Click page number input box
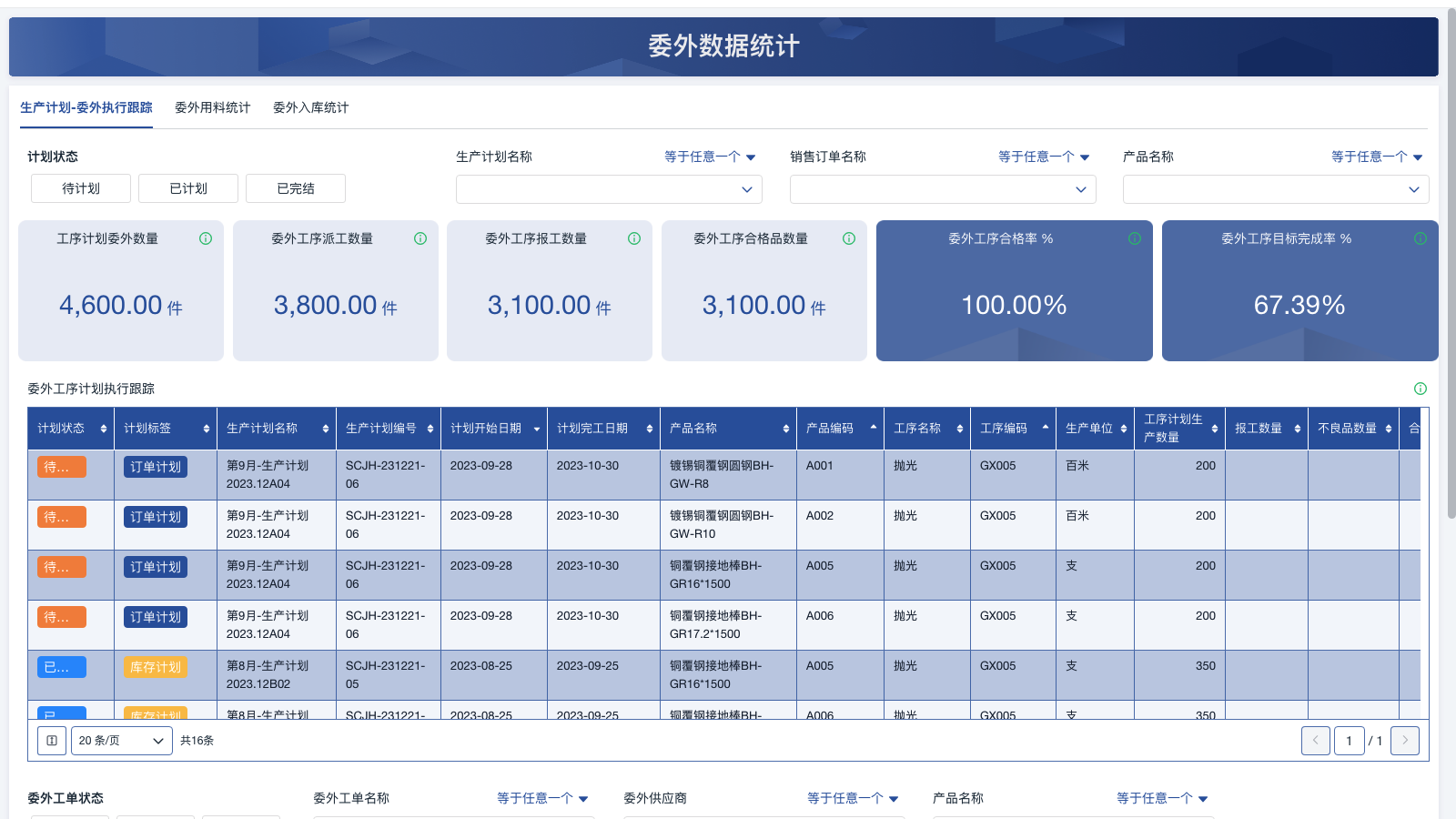 [1350, 741]
